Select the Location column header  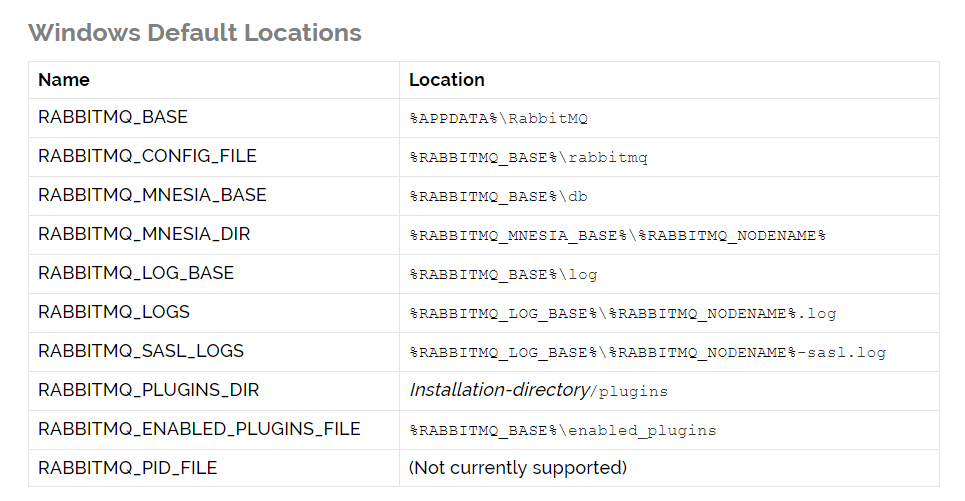click(447, 80)
